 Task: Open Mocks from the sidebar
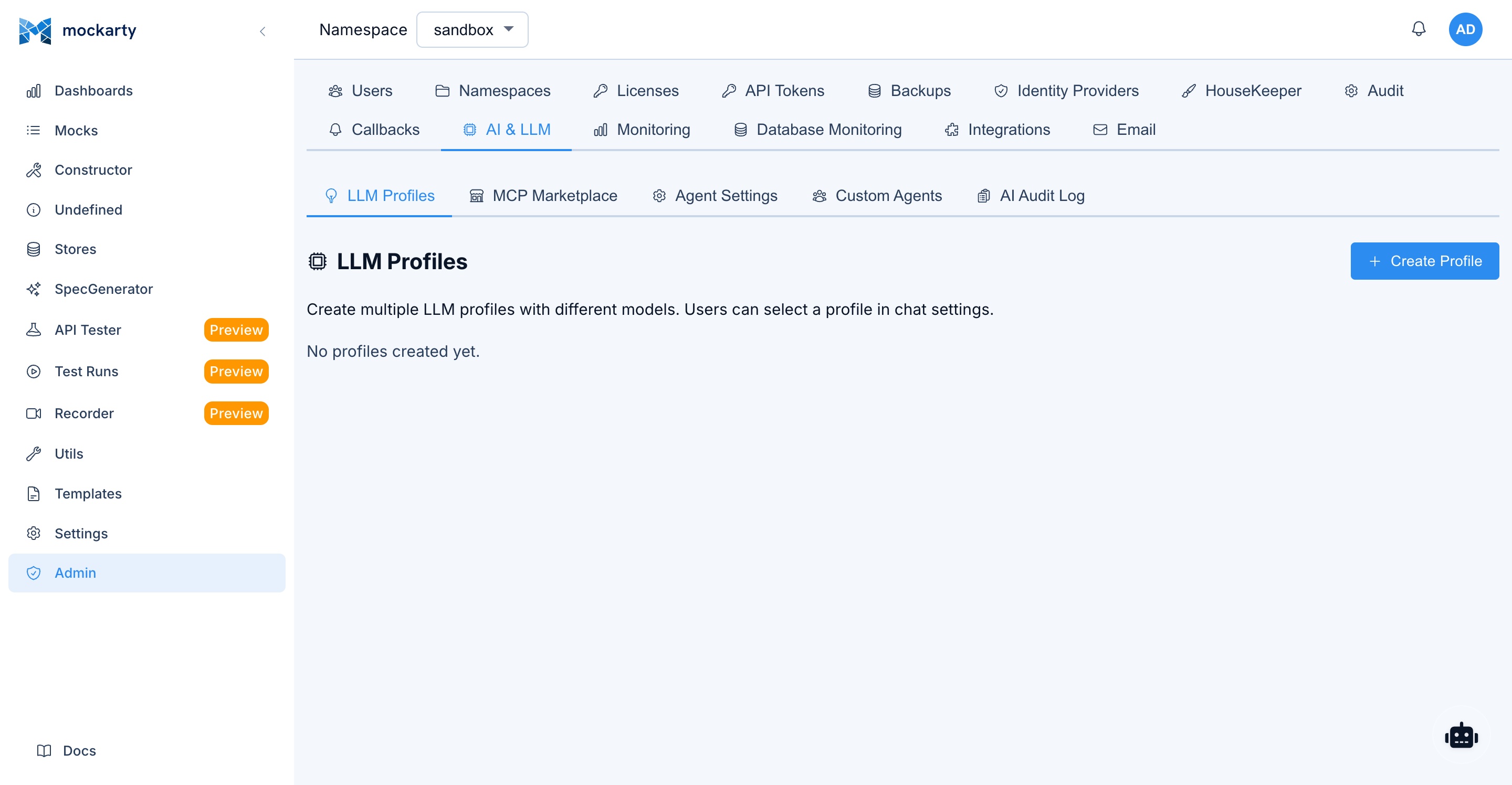(147, 130)
